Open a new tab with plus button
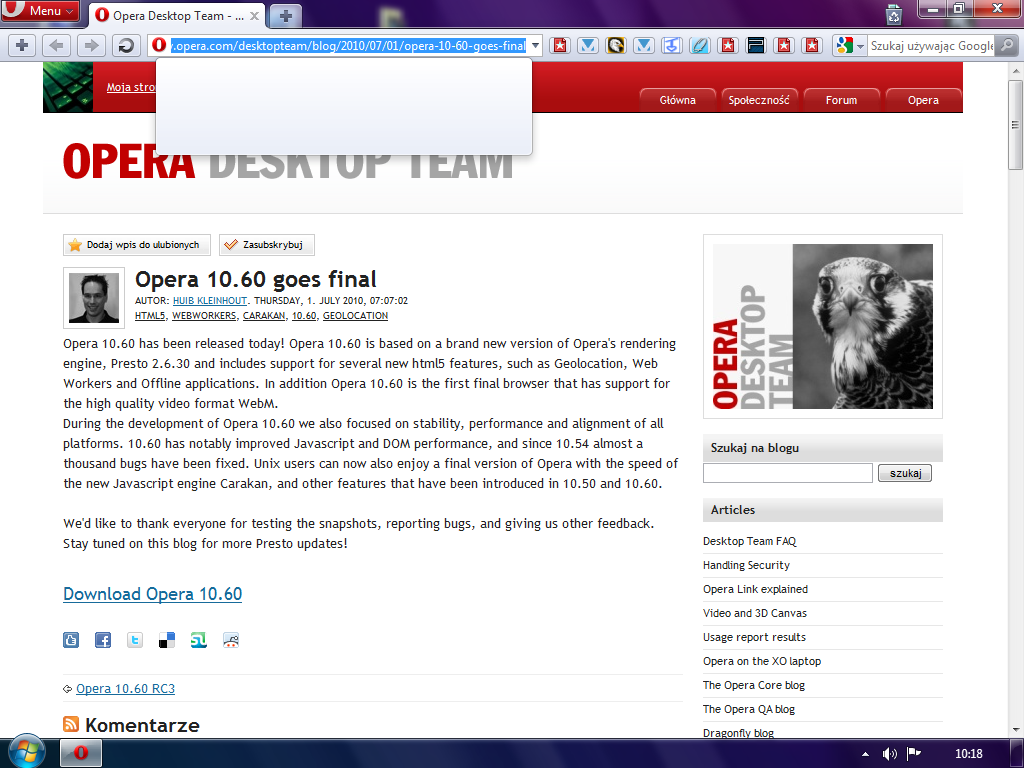 (285, 16)
